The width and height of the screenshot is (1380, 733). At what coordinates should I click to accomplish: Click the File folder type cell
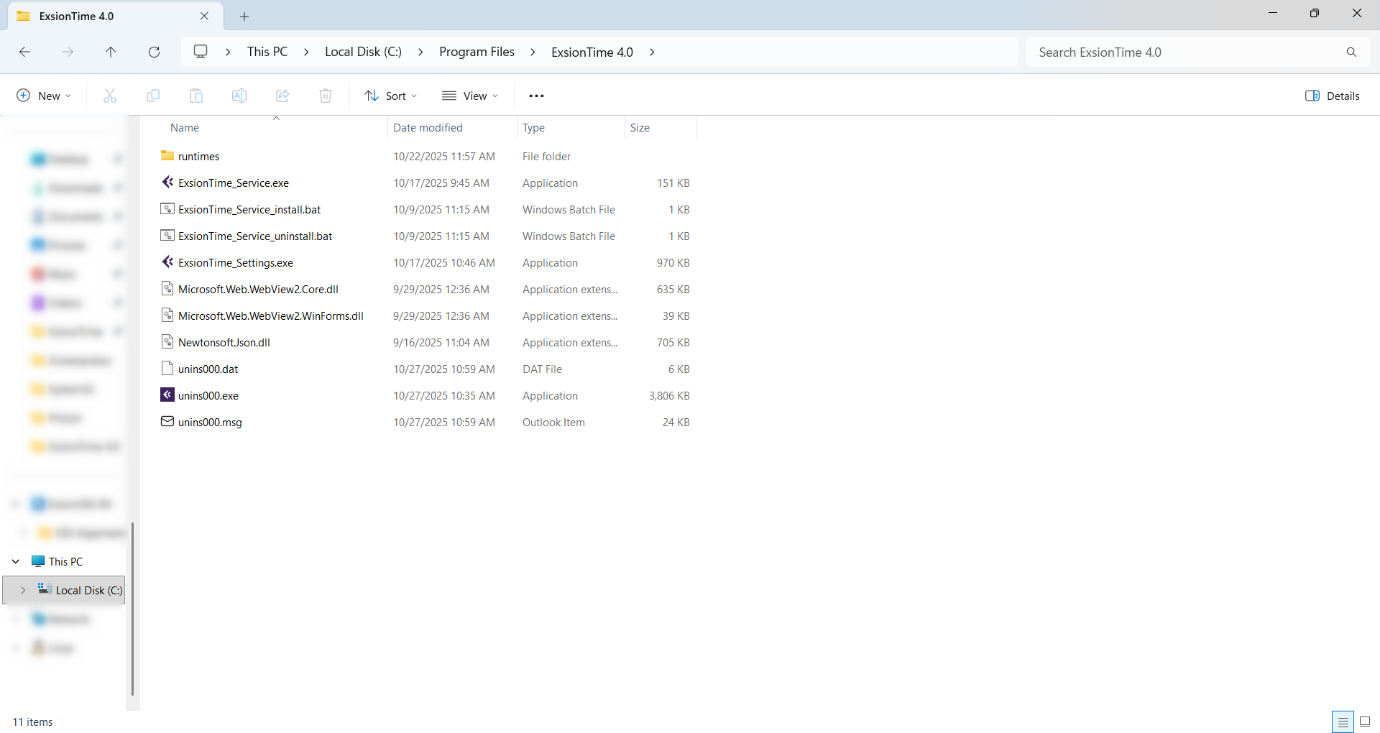[x=547, y=156]
